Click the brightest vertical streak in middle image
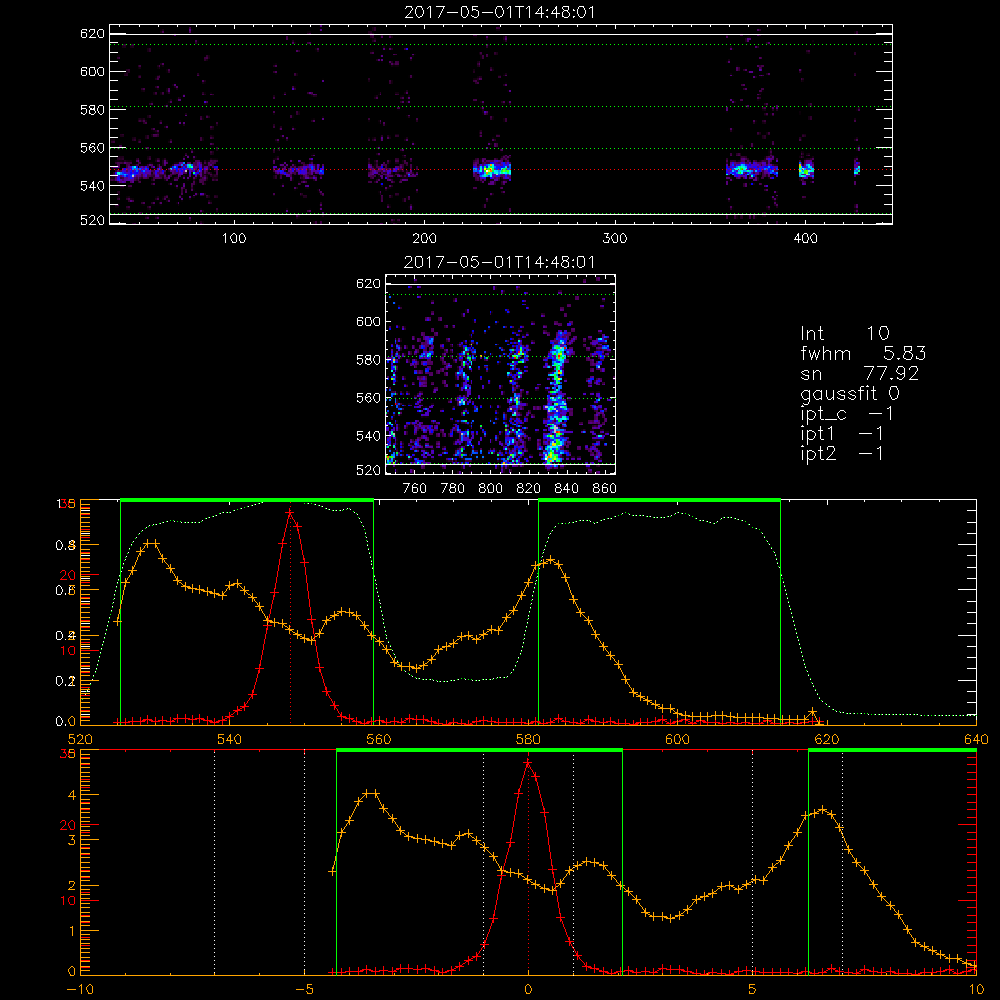 point(556,399)
